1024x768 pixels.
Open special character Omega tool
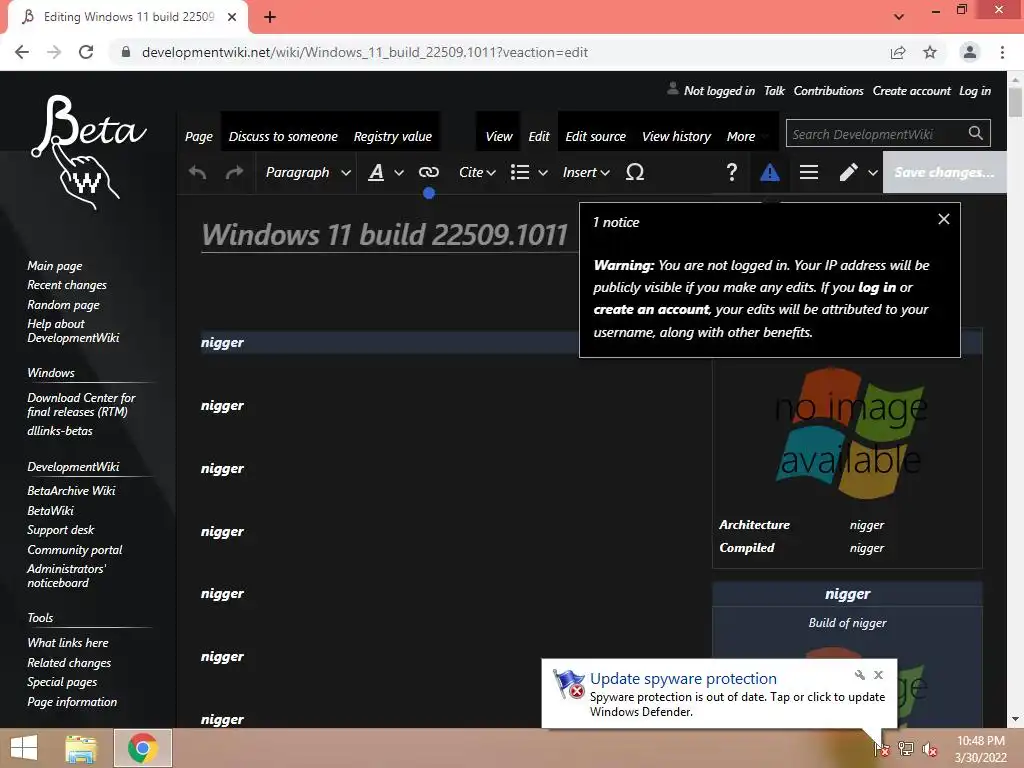[x=635, y=172]
